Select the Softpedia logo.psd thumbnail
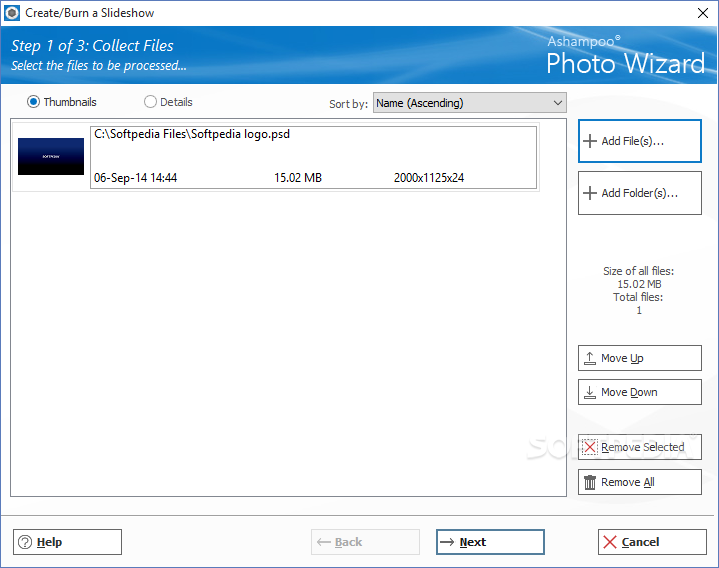 click(x=51, y=156)
